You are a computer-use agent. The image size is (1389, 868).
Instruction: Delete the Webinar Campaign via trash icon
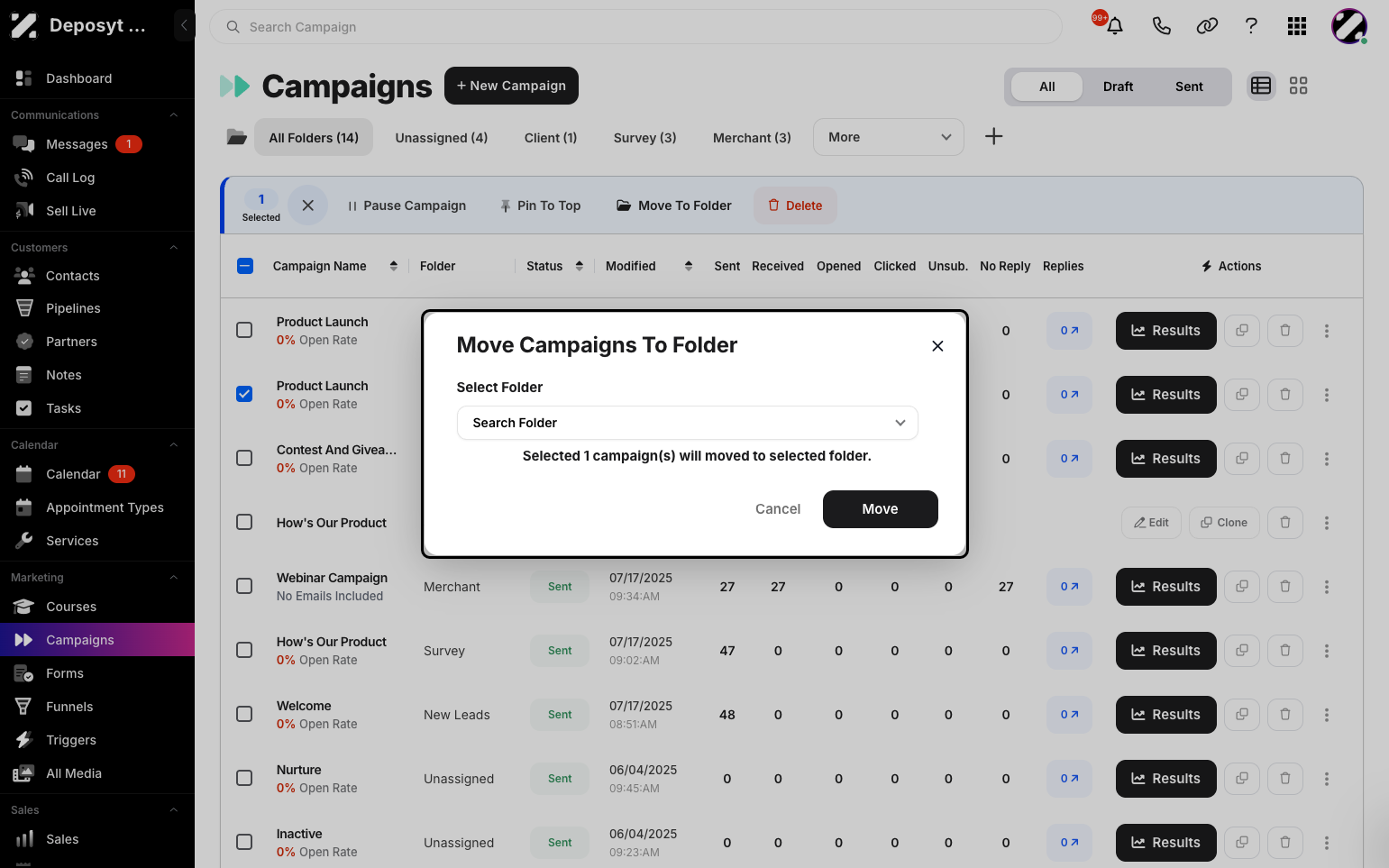(1285, 587)
